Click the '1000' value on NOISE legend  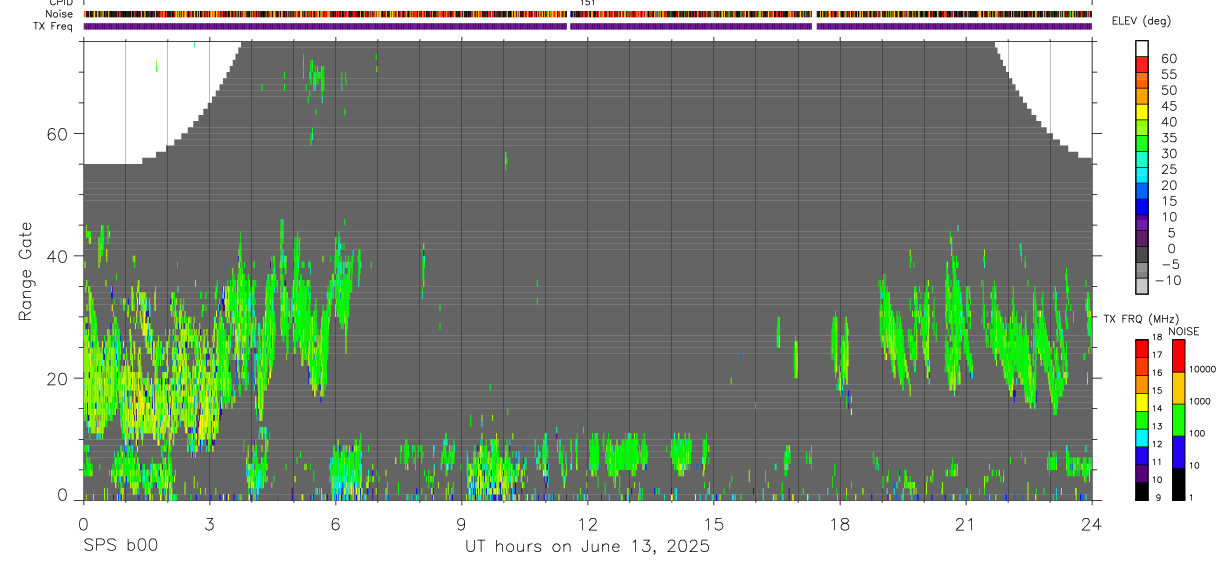pos(1201,401)
